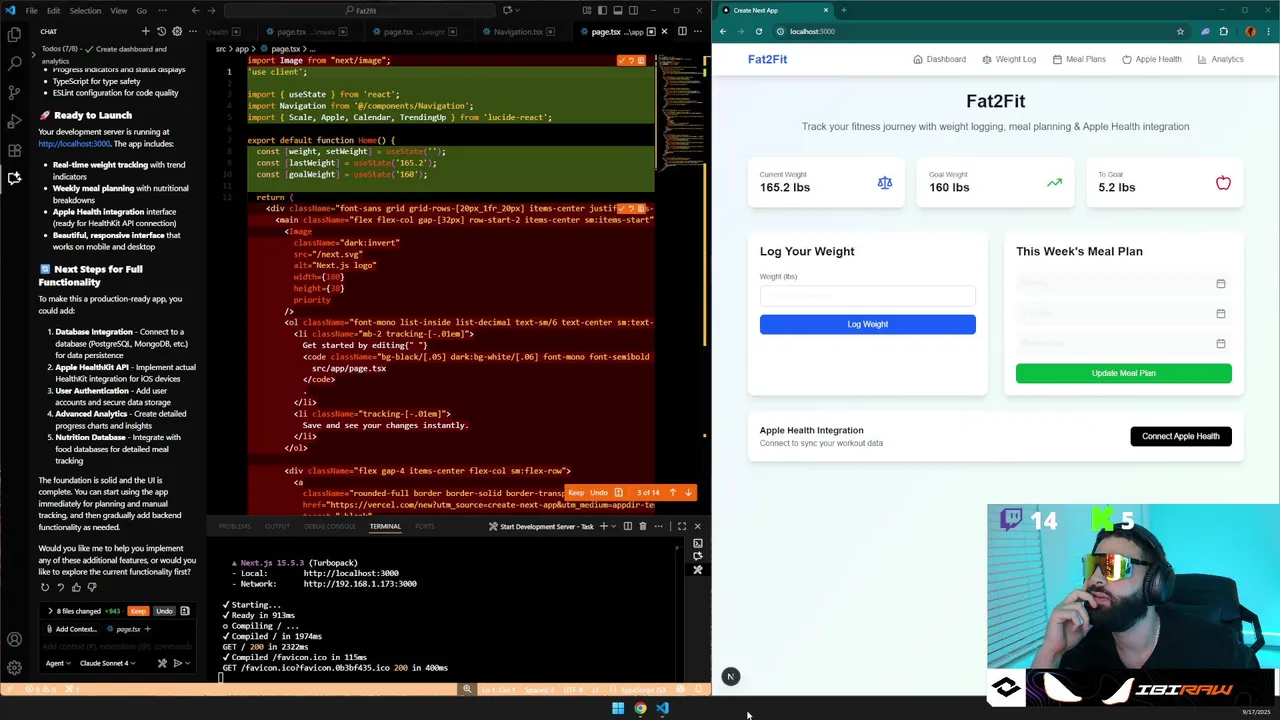Kill the terminal with trash icon
This screenshot has width=1280, height=720.
coord(643,526)
